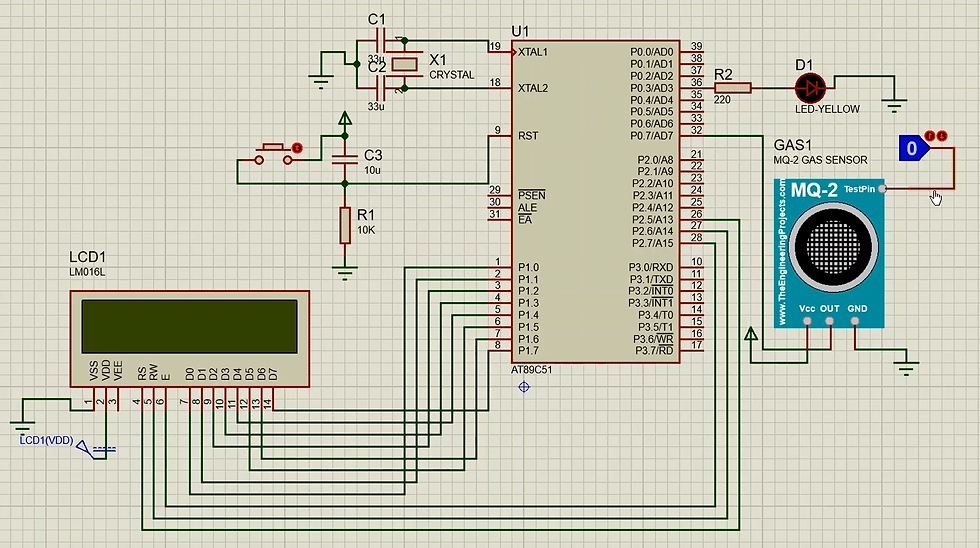Click the red actuator dot on the push button
The width and height of the screenshot is (980, 548).
pyautogui.click(x=298, y=148)
